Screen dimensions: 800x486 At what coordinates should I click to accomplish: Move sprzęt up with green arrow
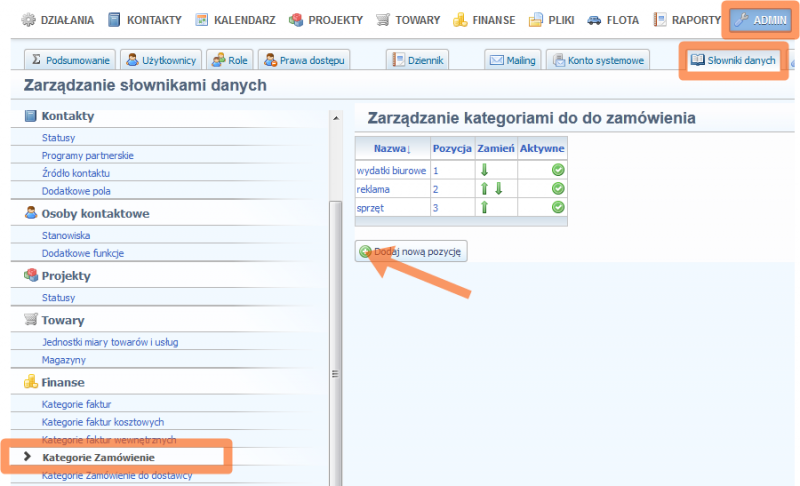[x=484, y=207]
